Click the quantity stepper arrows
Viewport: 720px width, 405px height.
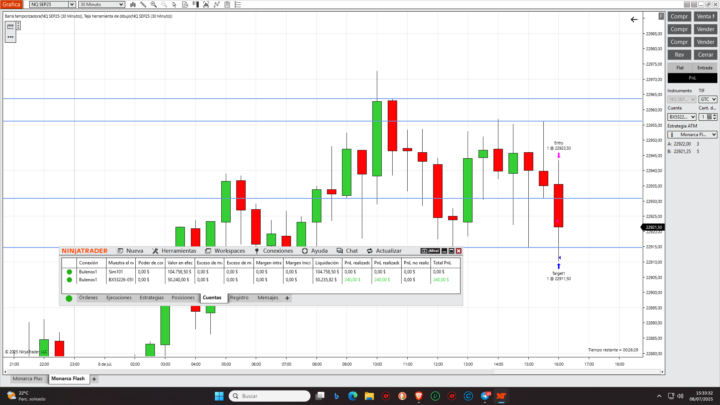pyautogui.click(x=714, y=117)
